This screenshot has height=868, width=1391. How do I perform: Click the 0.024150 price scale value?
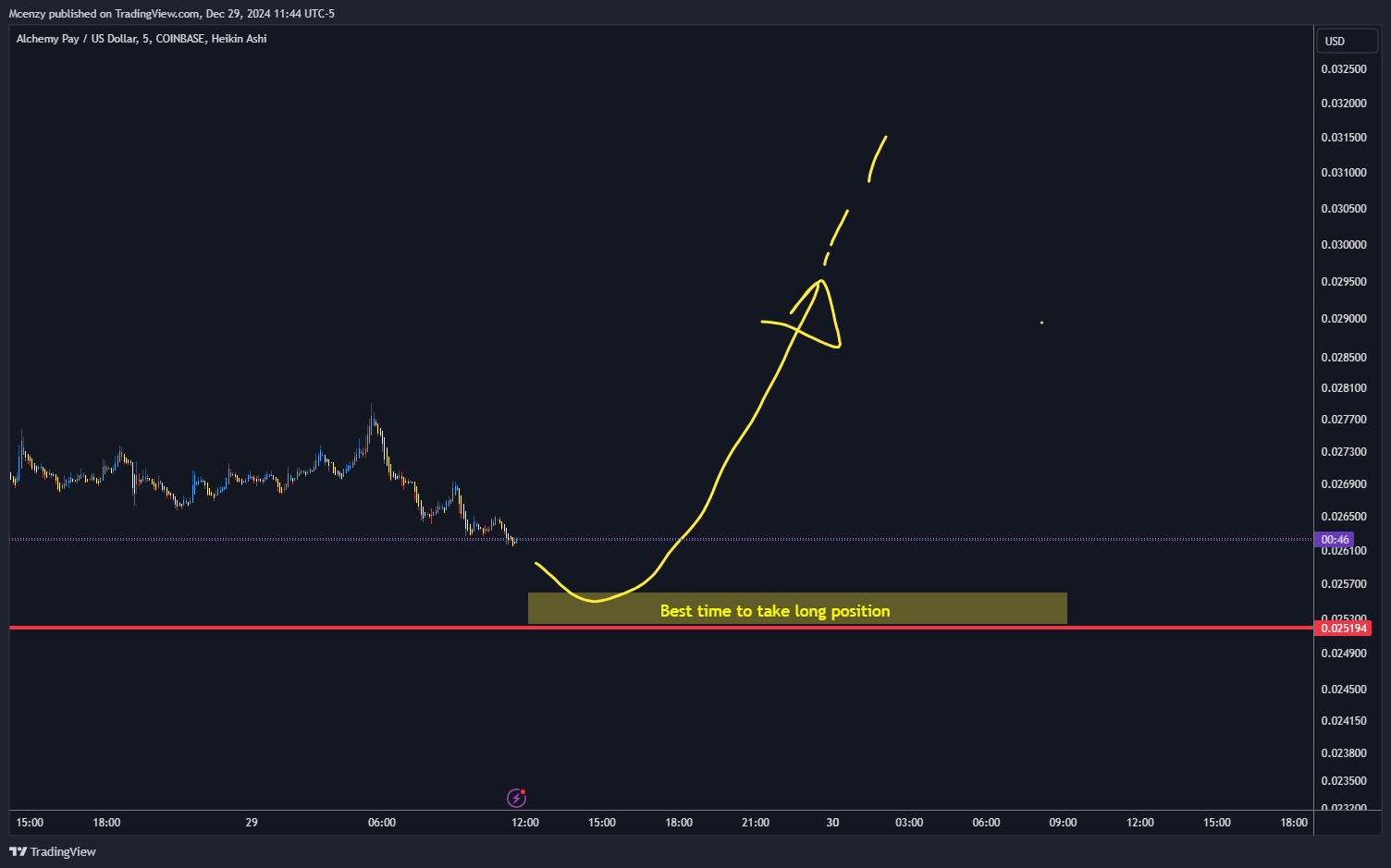(1344, 721)
